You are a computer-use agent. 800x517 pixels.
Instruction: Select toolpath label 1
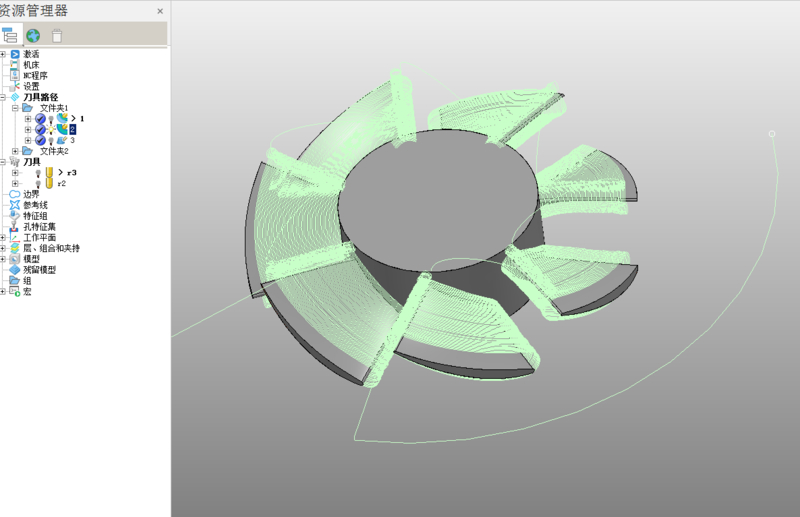click(82, 119)
